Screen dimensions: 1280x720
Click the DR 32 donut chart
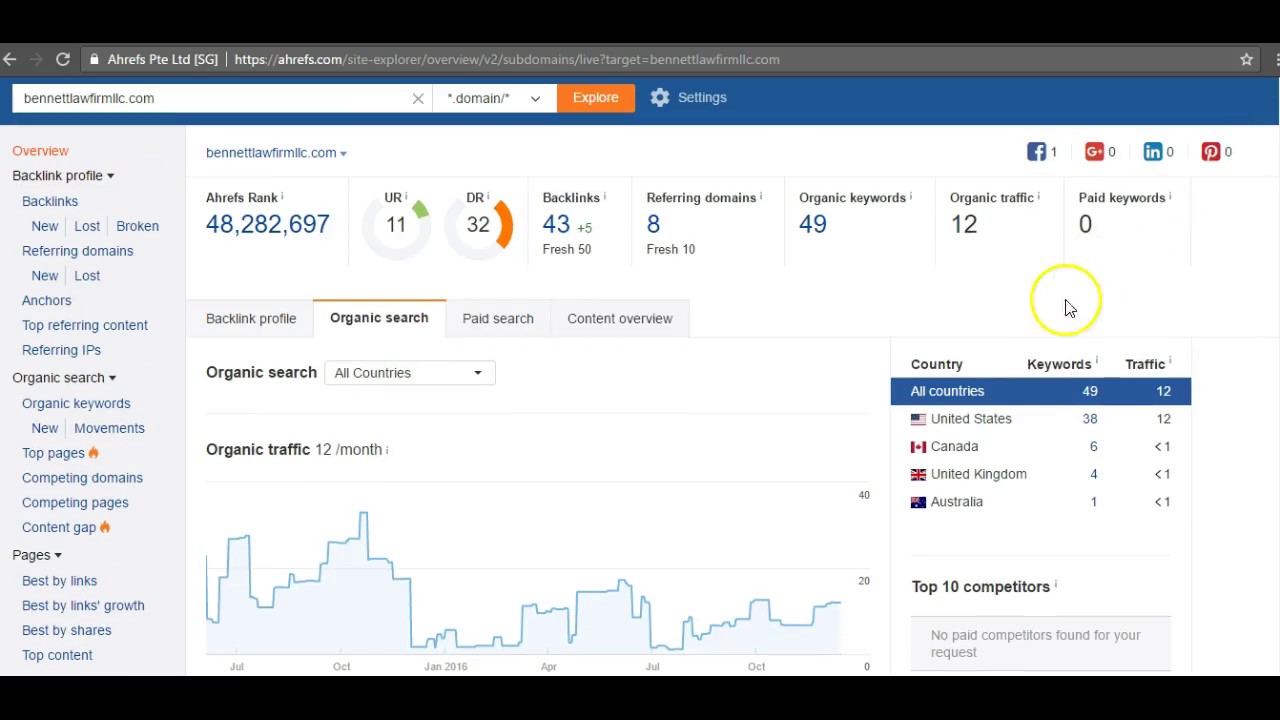point(479,225)
